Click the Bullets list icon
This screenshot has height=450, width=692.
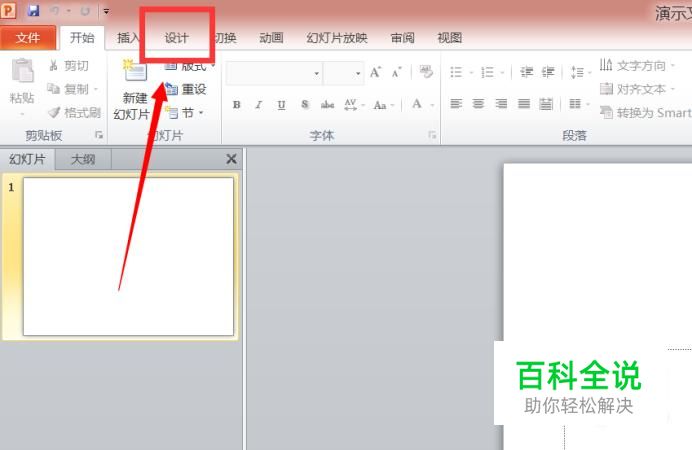point(456,72)
